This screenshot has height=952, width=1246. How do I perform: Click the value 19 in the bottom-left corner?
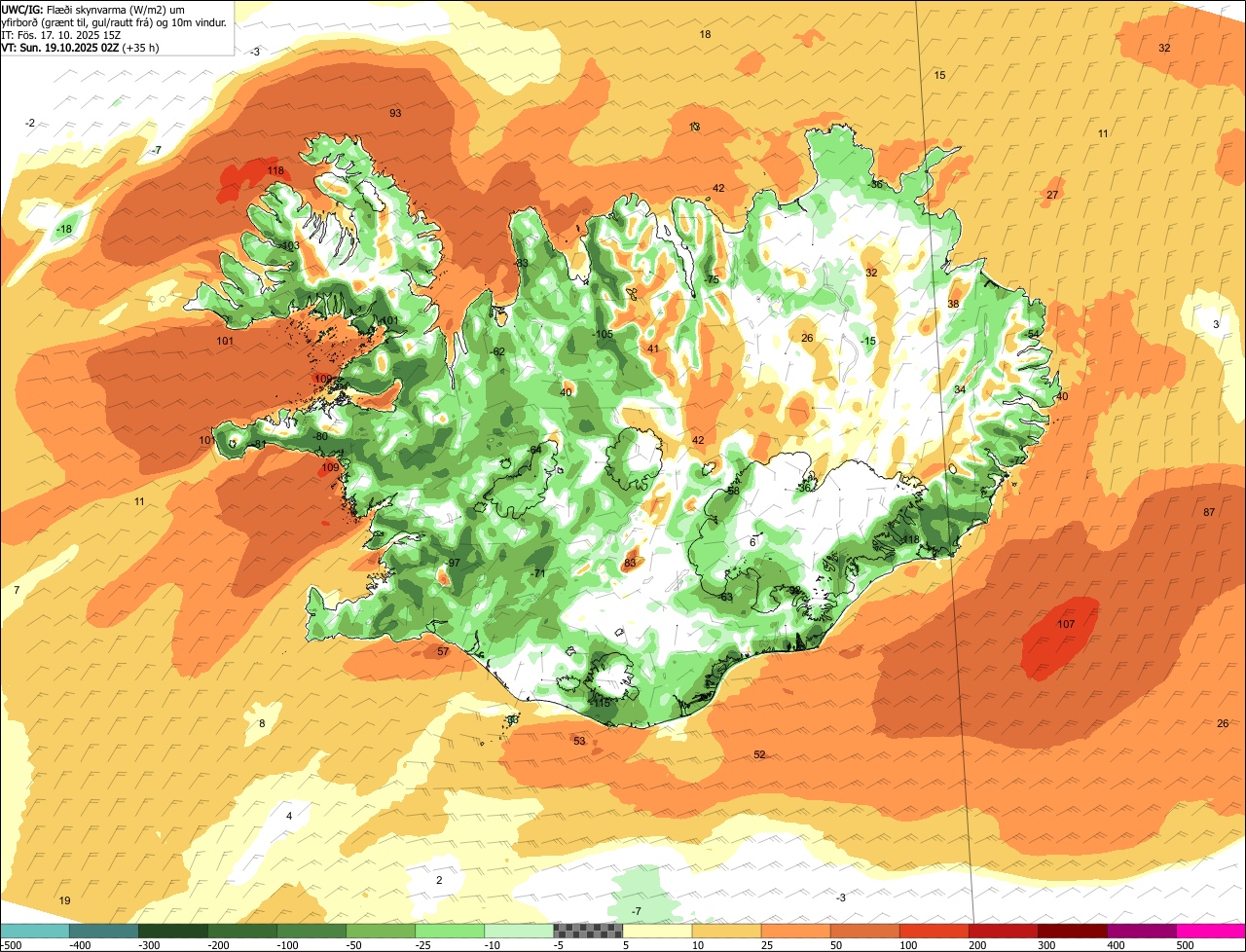tap(65, 900)
